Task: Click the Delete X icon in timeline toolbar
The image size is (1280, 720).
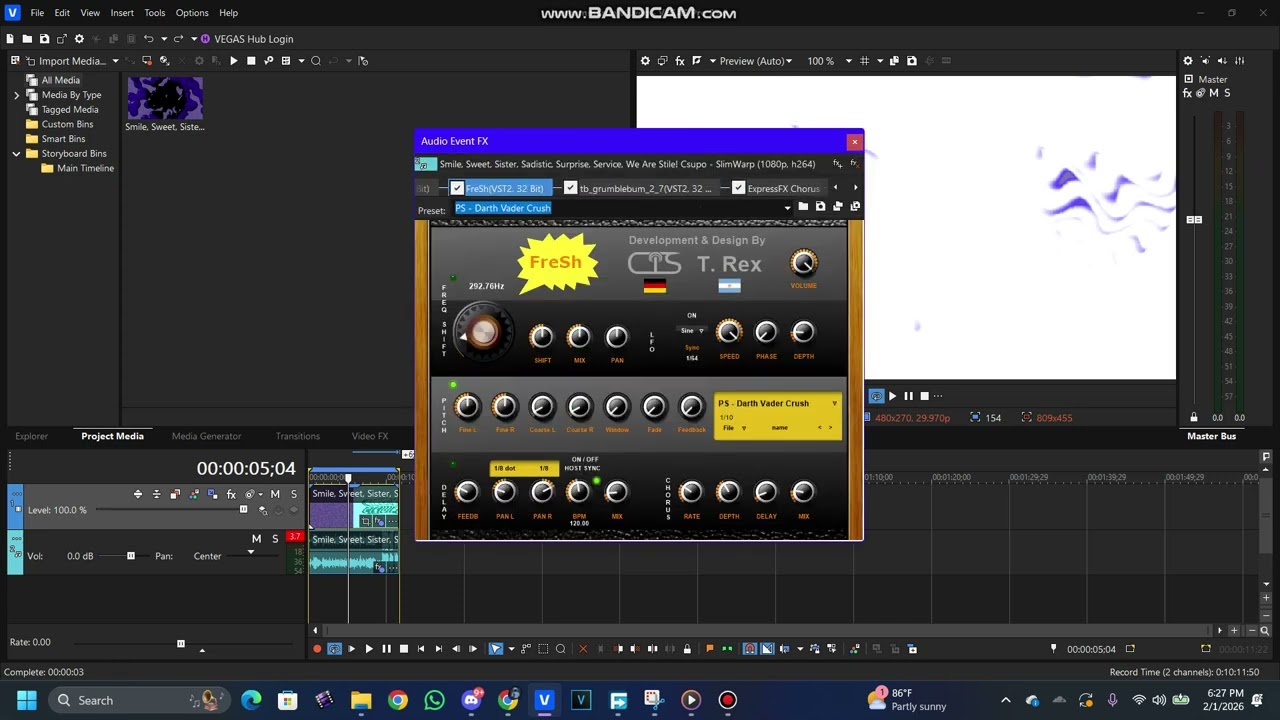Action: 583,649
